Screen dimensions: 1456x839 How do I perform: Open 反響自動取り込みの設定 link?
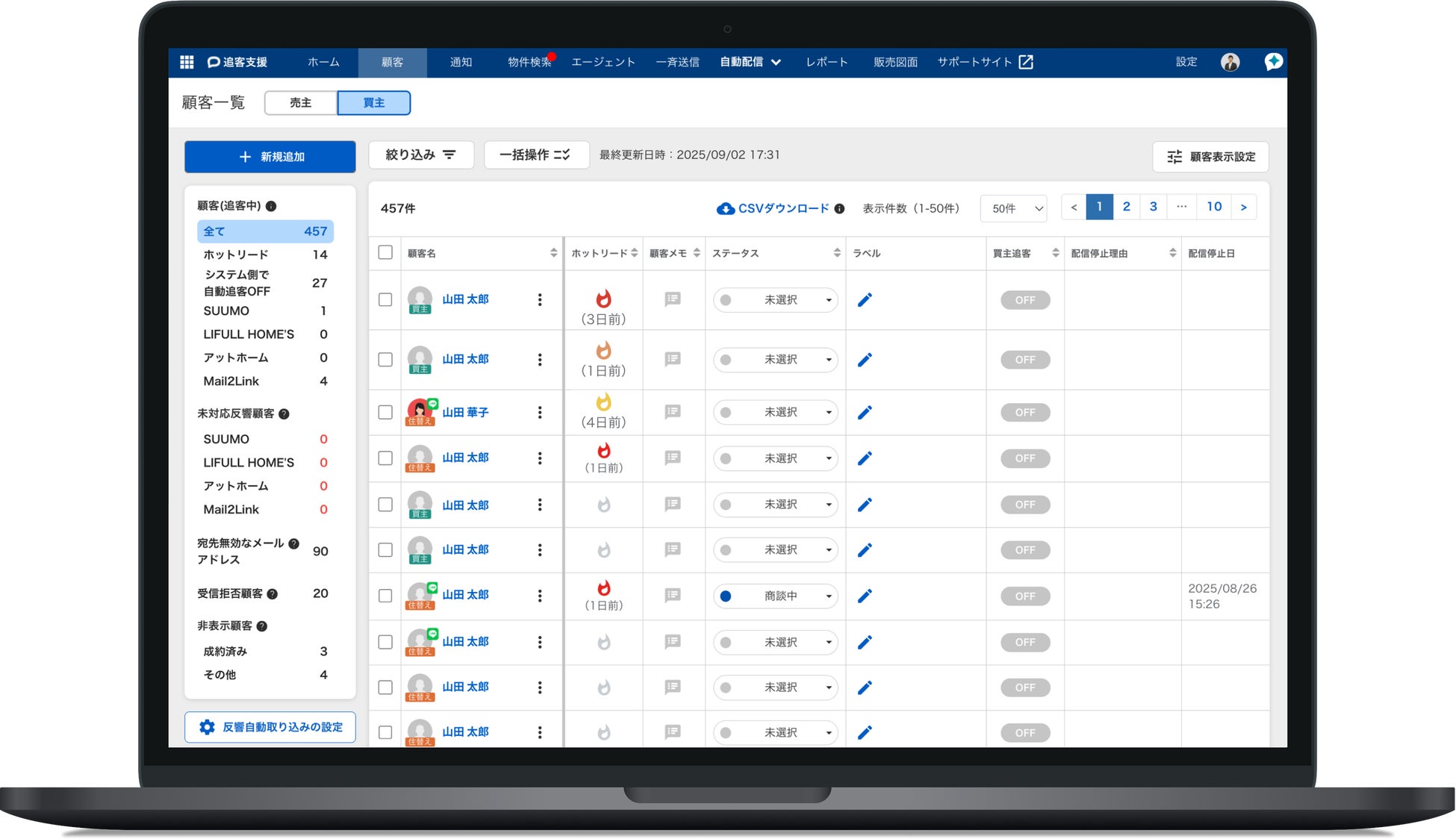(x=270, y=727)
